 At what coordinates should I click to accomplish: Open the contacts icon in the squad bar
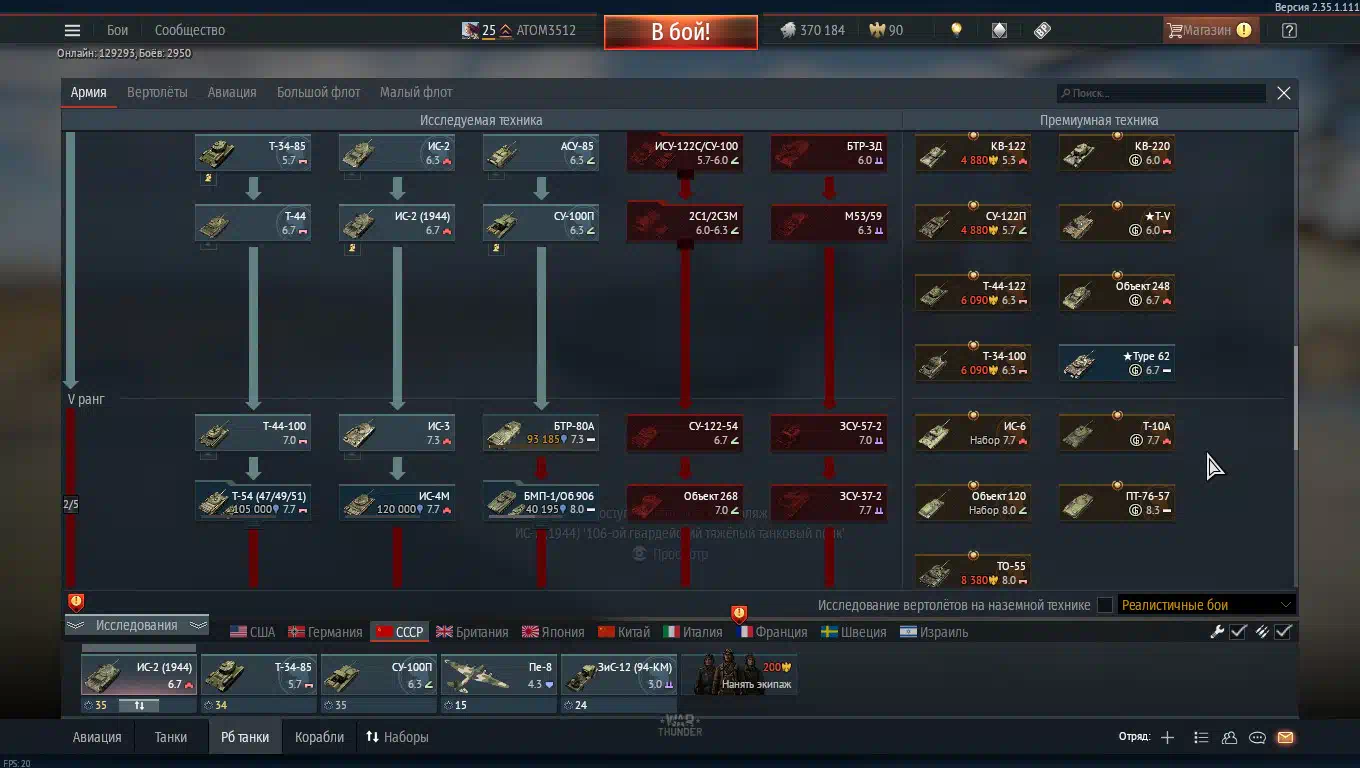click(x=1229, y=737)
